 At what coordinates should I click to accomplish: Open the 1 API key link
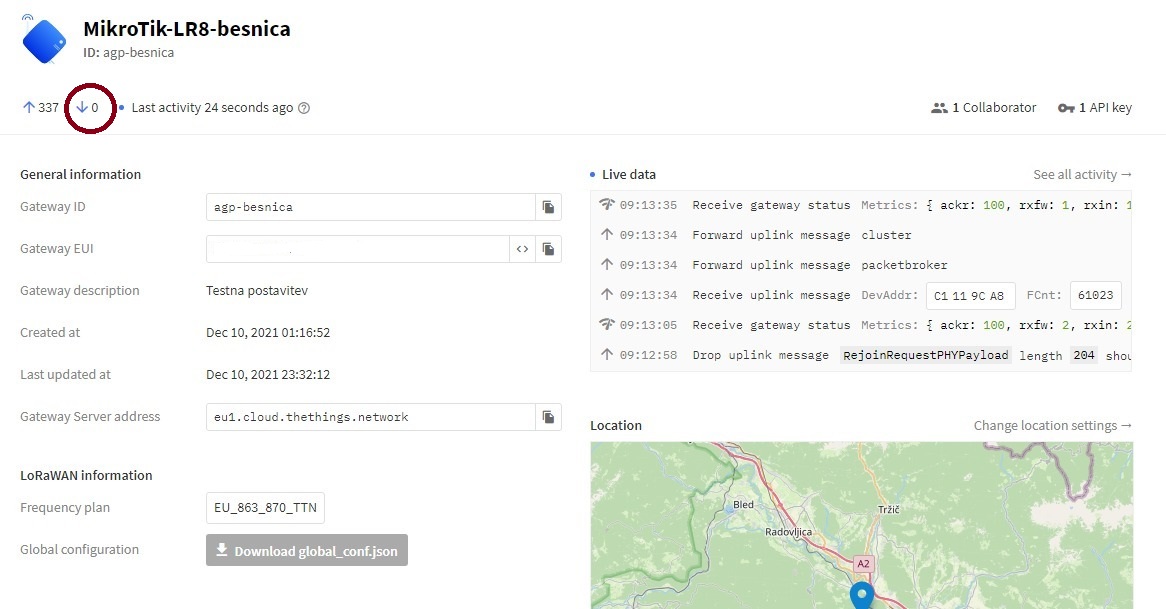pyautogui.click(x=1095, y=108)
